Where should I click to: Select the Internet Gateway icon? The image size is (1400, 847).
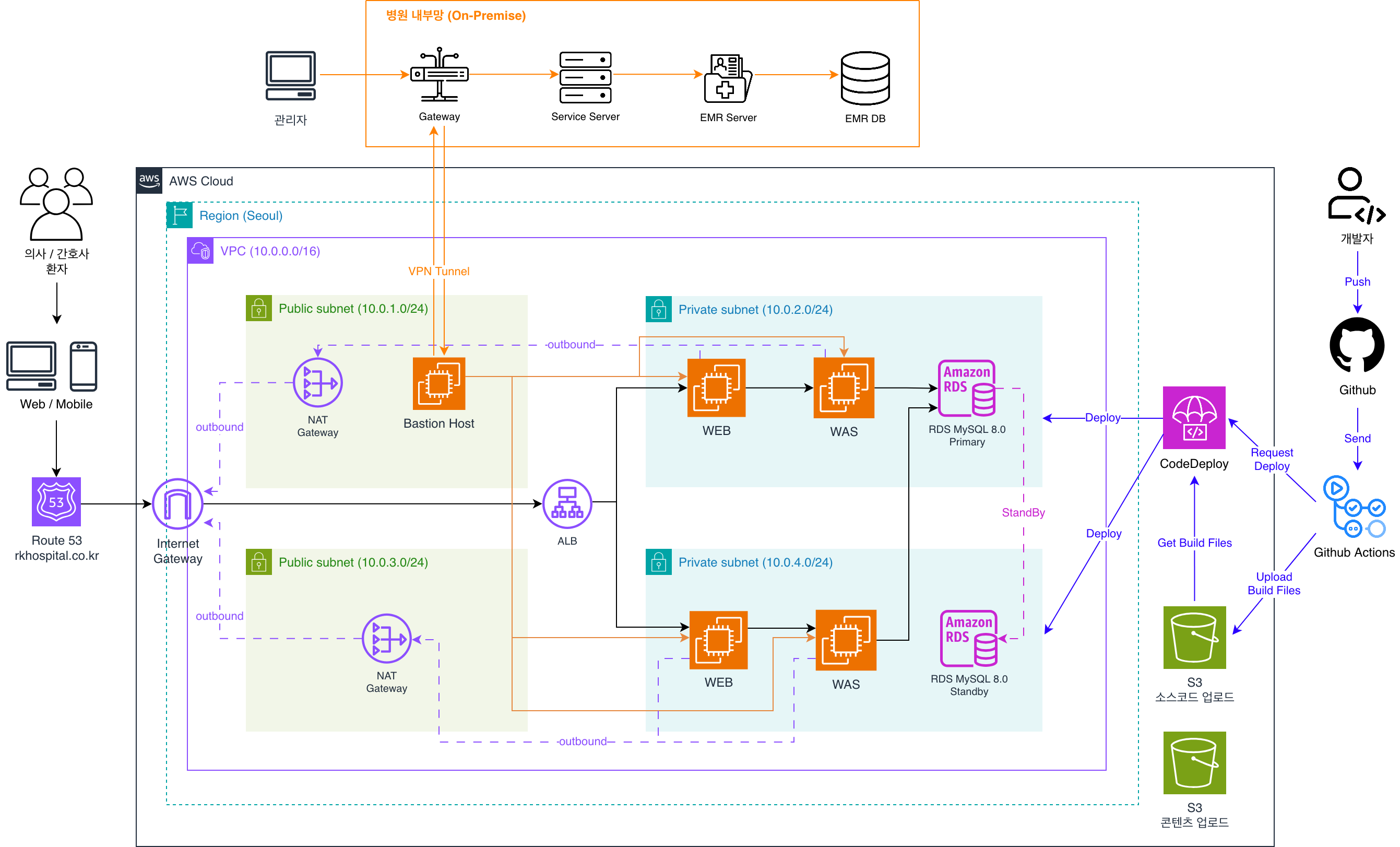pos(178,503)
